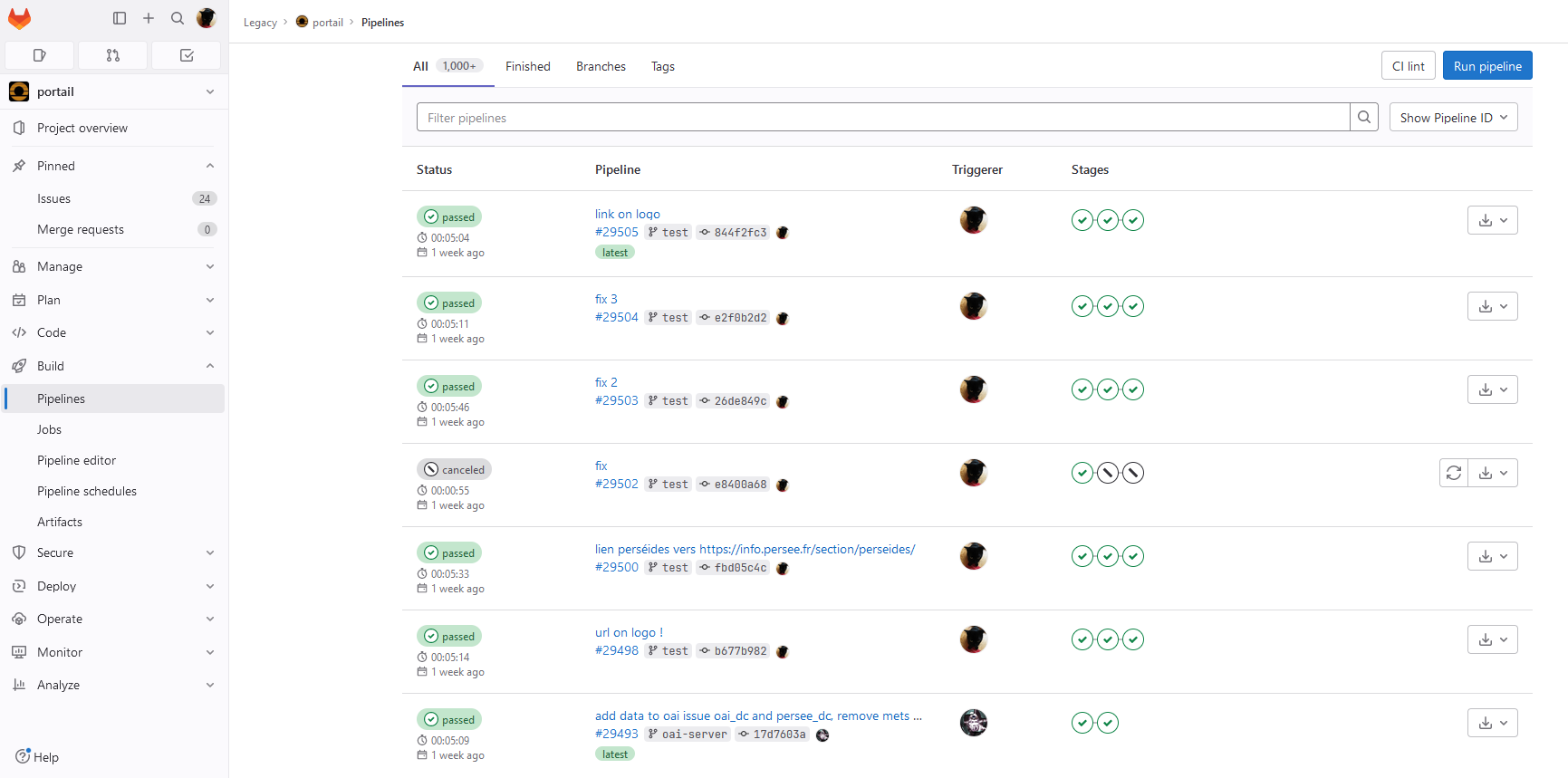Open the Show Pipeline ID dropdown
This screenshot has height=778, width=1568.
tap(1453, 118)
